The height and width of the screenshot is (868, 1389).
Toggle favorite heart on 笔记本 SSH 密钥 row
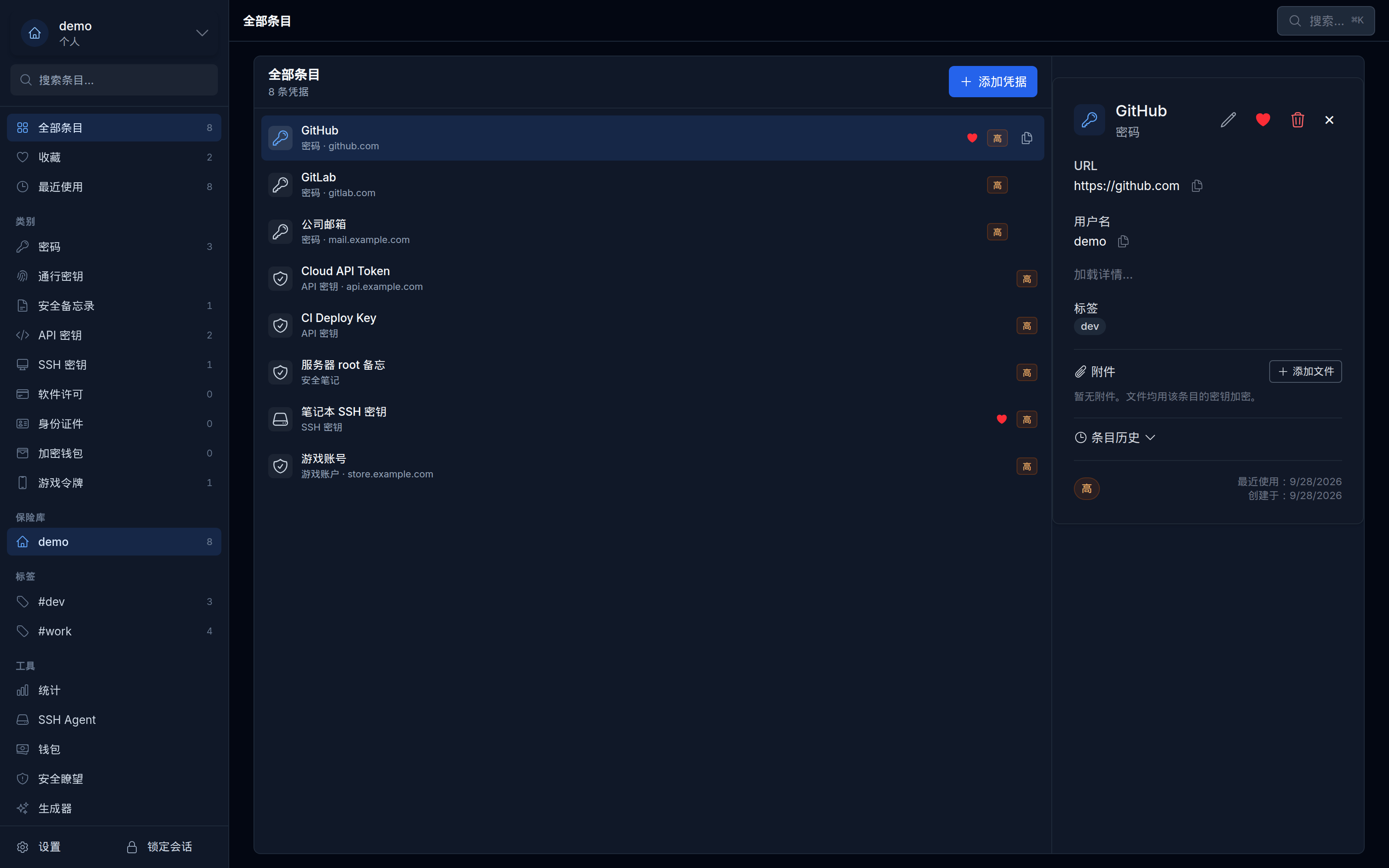1001,419
